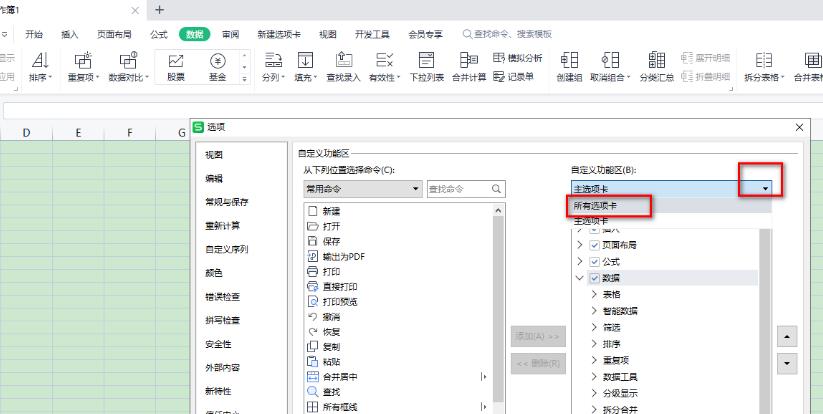Switch to the 开发工具 ribbon tab
The height and width of the screenshot is (414, 823).
pos(372,35)
